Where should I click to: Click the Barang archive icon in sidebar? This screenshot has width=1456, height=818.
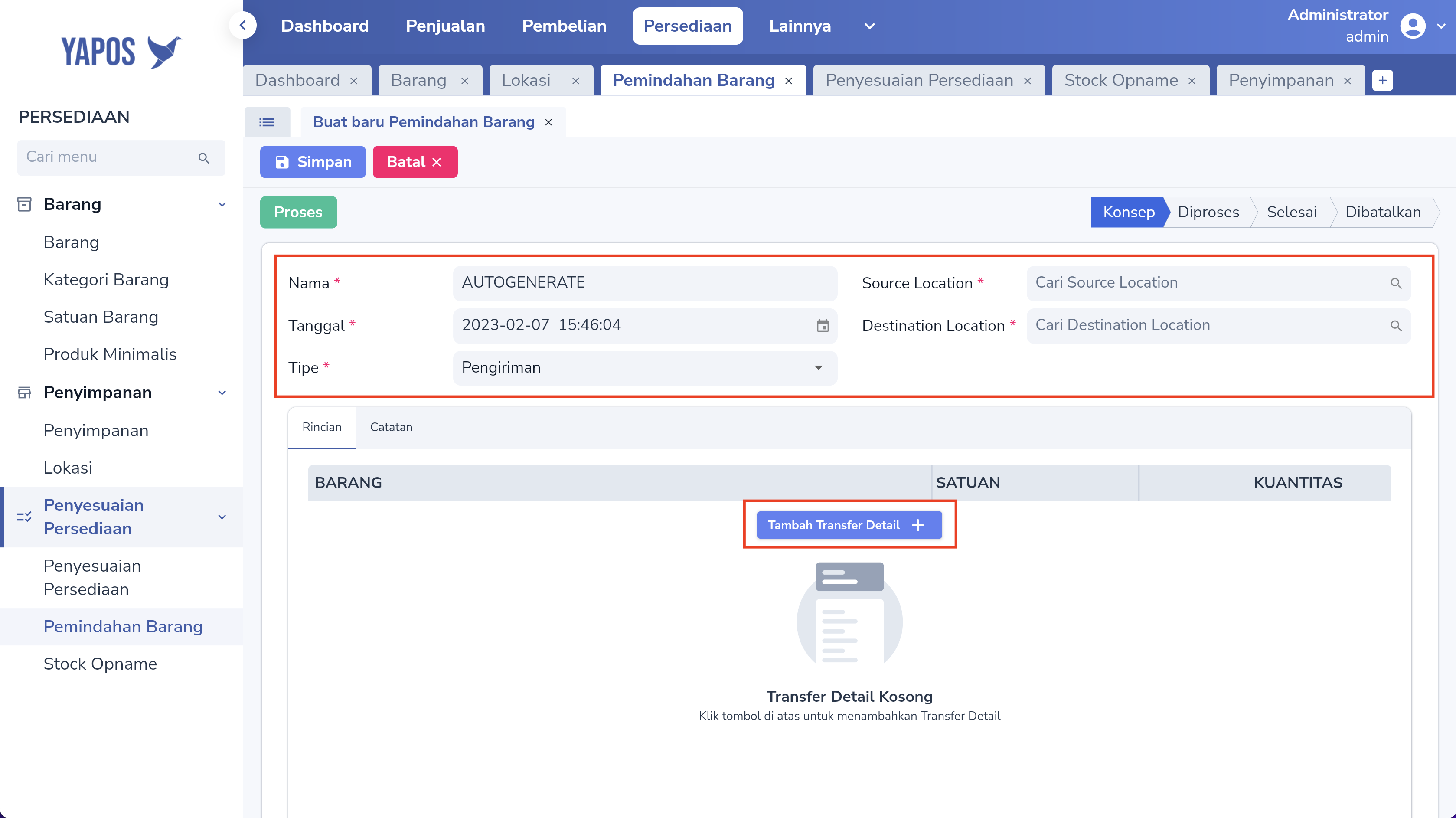coord(24,204)
